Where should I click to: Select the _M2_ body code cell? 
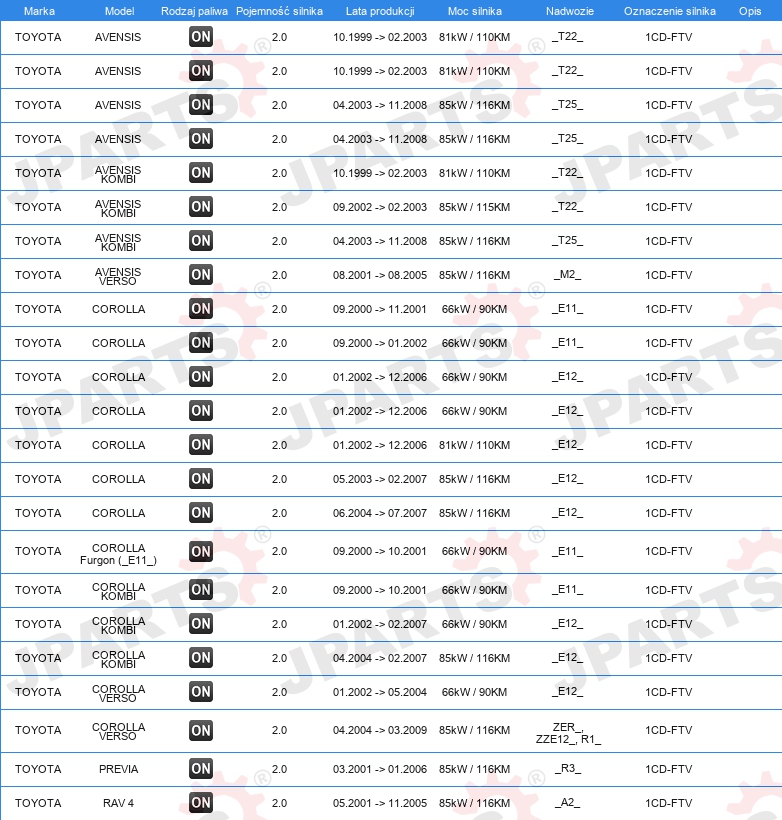[568, 275]
